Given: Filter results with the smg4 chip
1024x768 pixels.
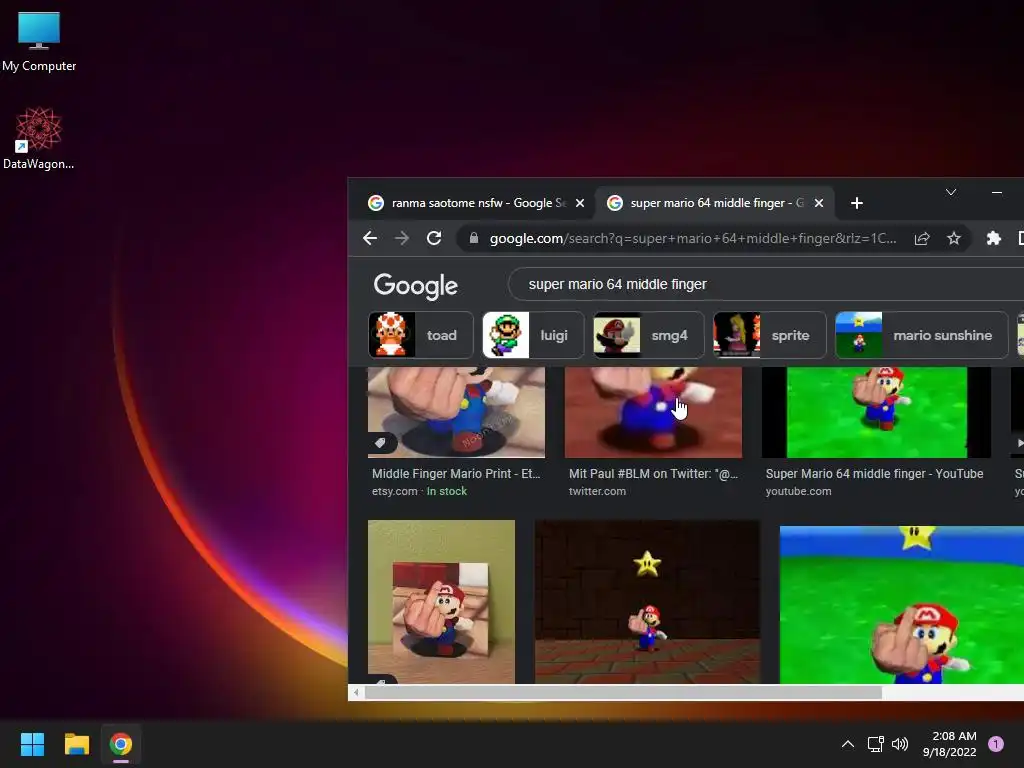Looking at the screenshot, I should coord(648,335).
